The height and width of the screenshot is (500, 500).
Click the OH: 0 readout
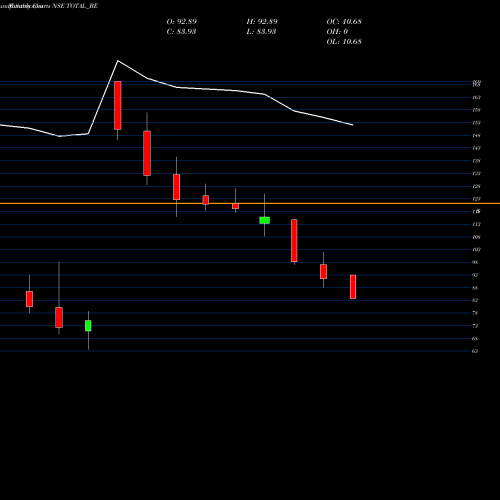[337, 32]
